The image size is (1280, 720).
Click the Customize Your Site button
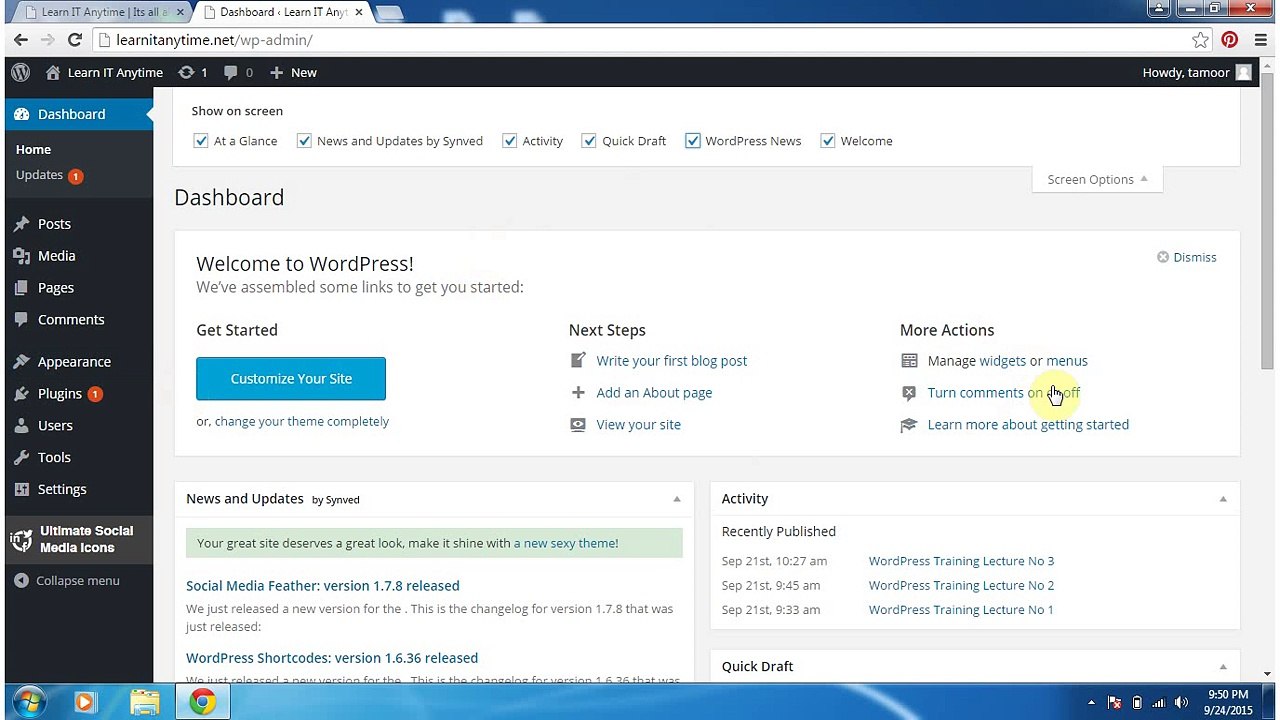[x=291, y=379]
